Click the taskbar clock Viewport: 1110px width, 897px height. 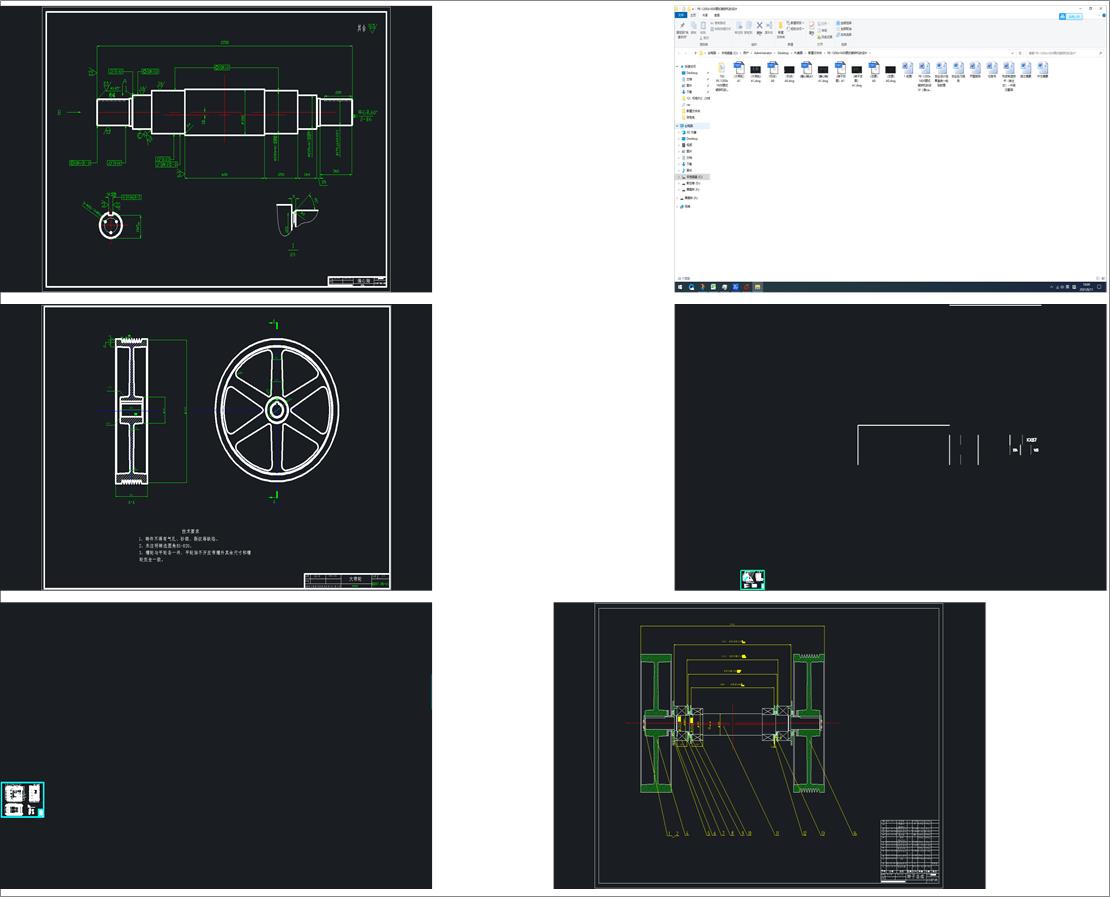pos(1086,287)
